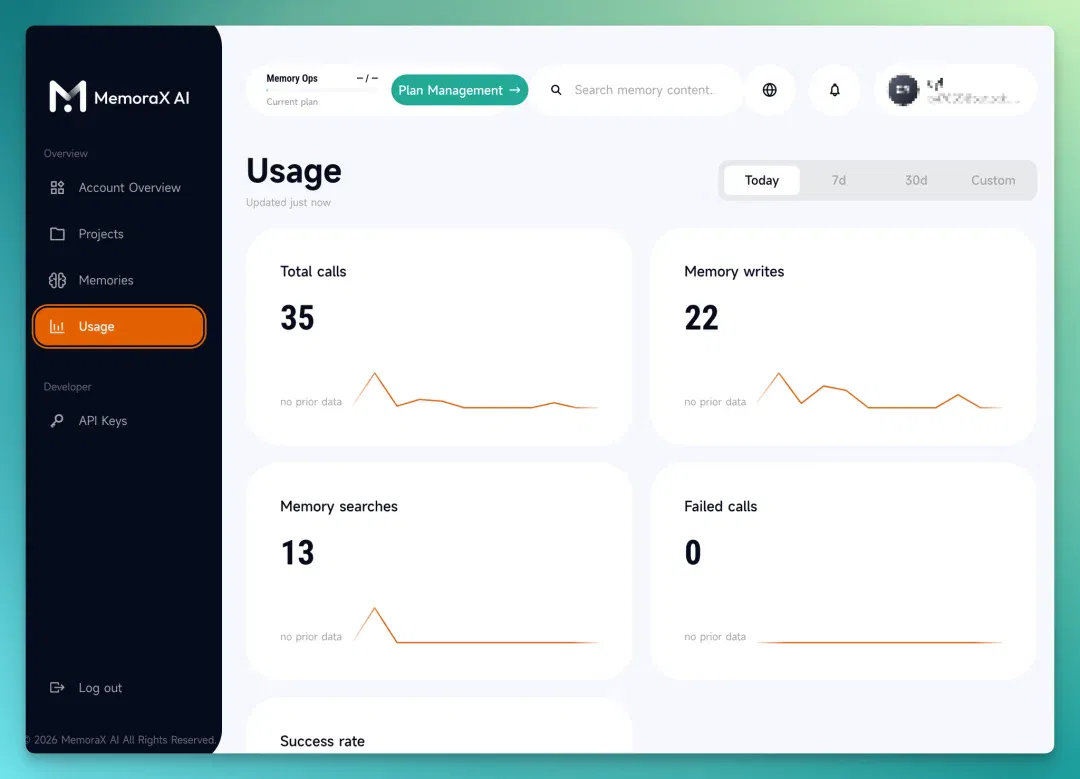Open the user account profile menu
Screen dimensions: 1080x779
coord(956,90)
